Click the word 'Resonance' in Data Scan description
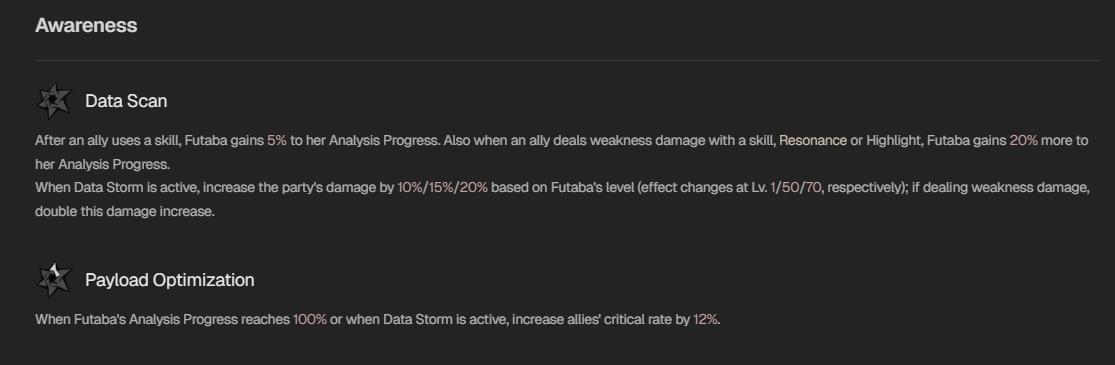 [807, 141]
